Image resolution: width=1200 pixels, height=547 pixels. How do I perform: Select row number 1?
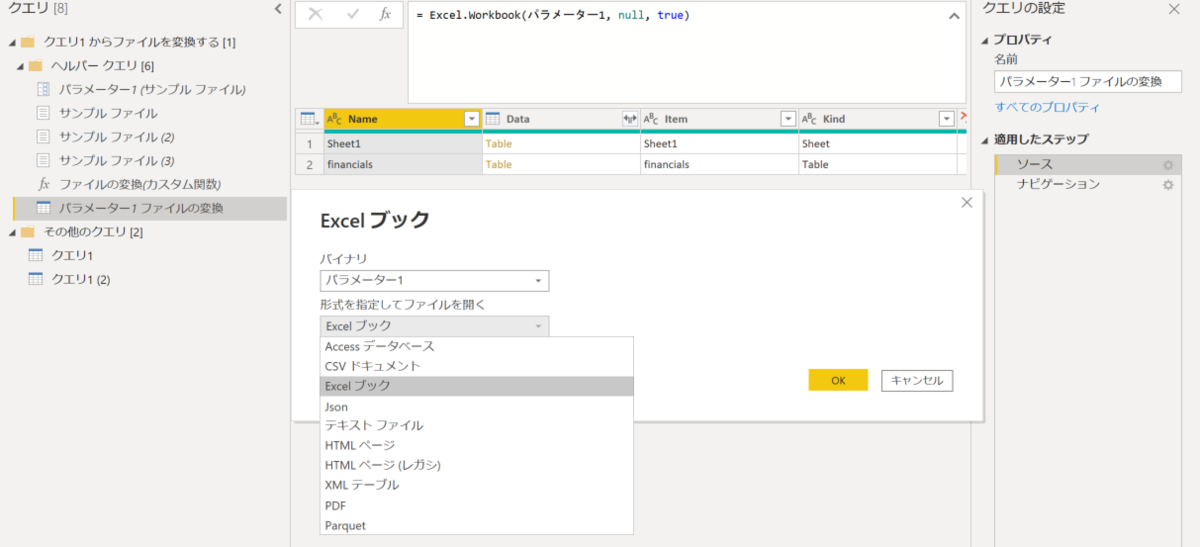coord(309,144)
